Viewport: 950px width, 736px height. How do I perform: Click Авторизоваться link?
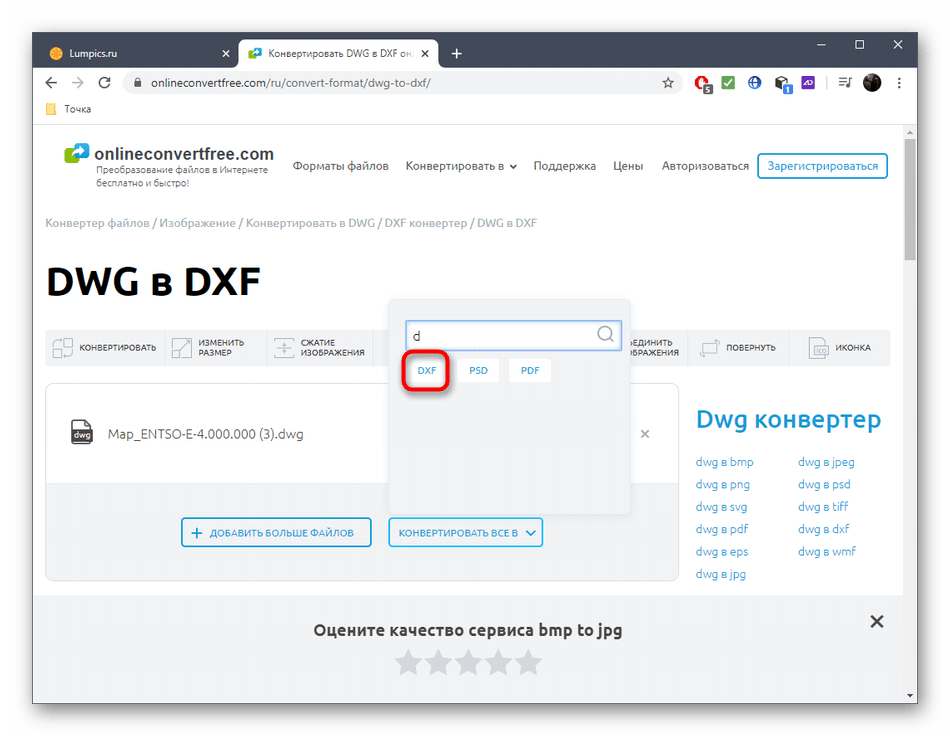(705, 166)
